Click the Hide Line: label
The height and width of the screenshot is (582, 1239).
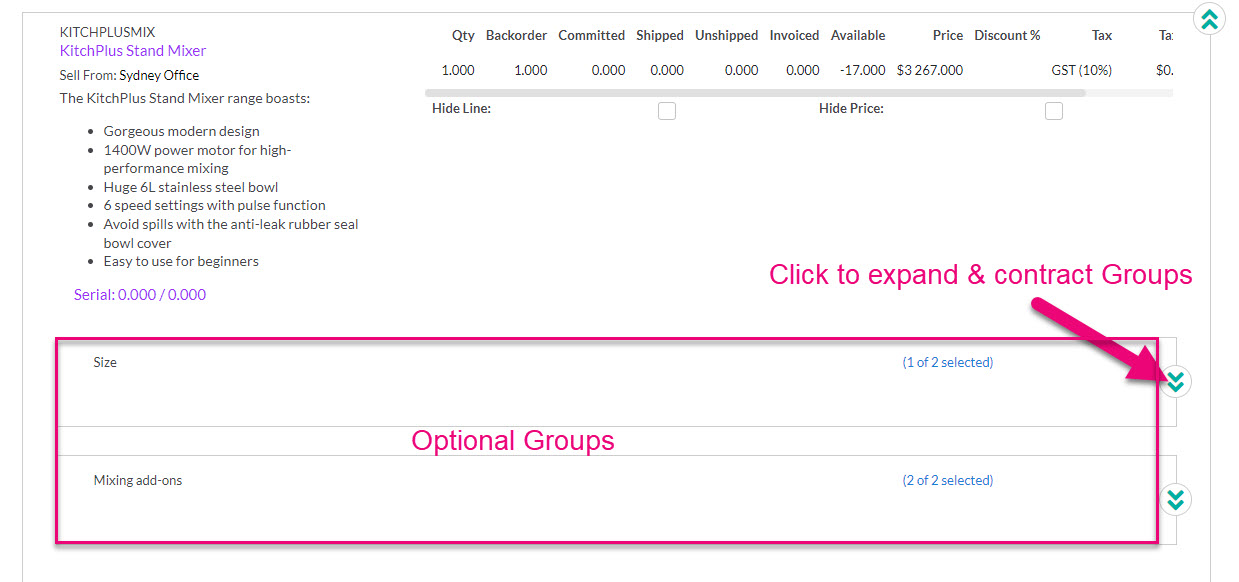[461, 108]
